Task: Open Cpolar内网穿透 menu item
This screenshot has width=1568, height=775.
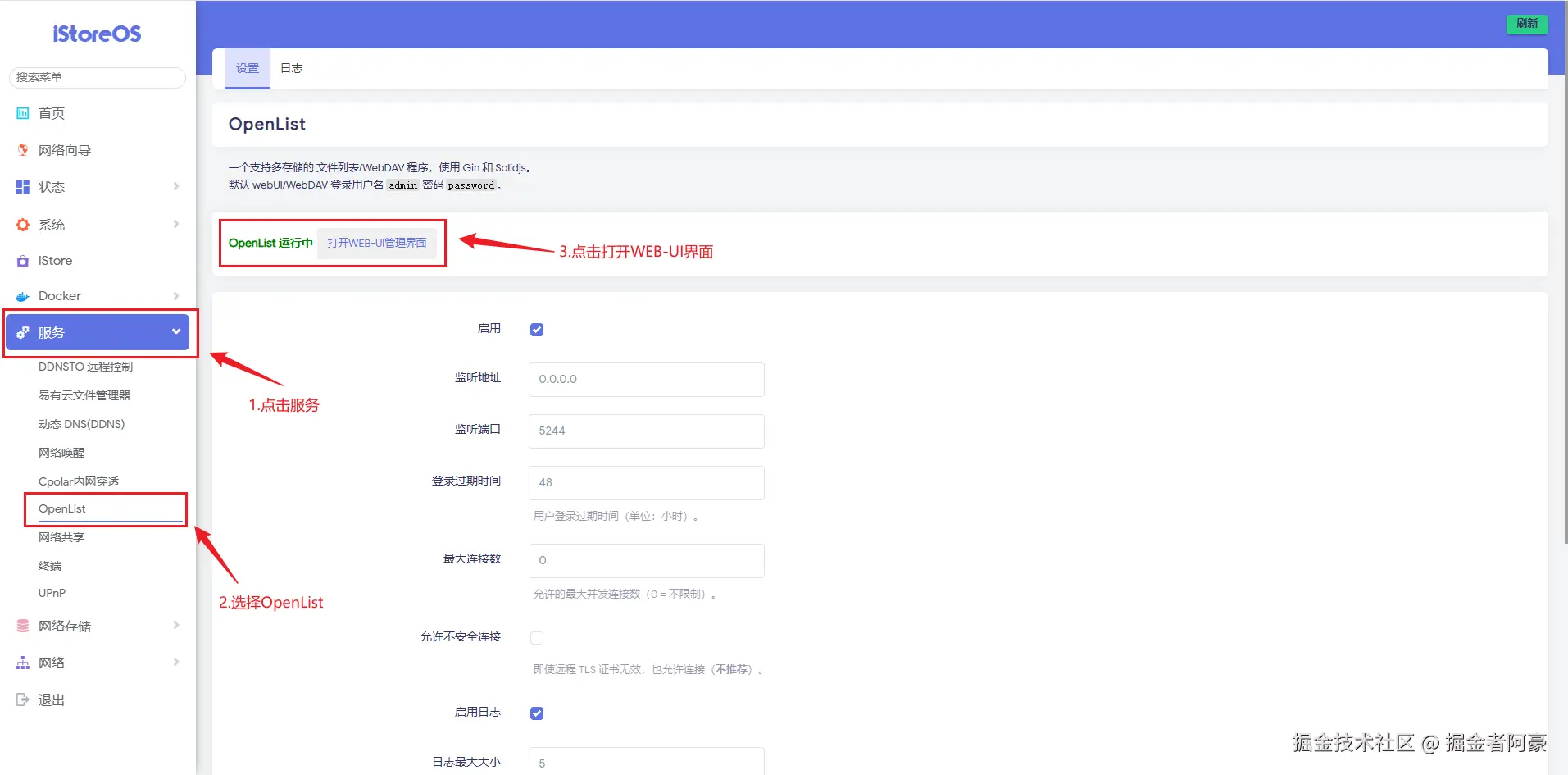Action: pos(79,481)
